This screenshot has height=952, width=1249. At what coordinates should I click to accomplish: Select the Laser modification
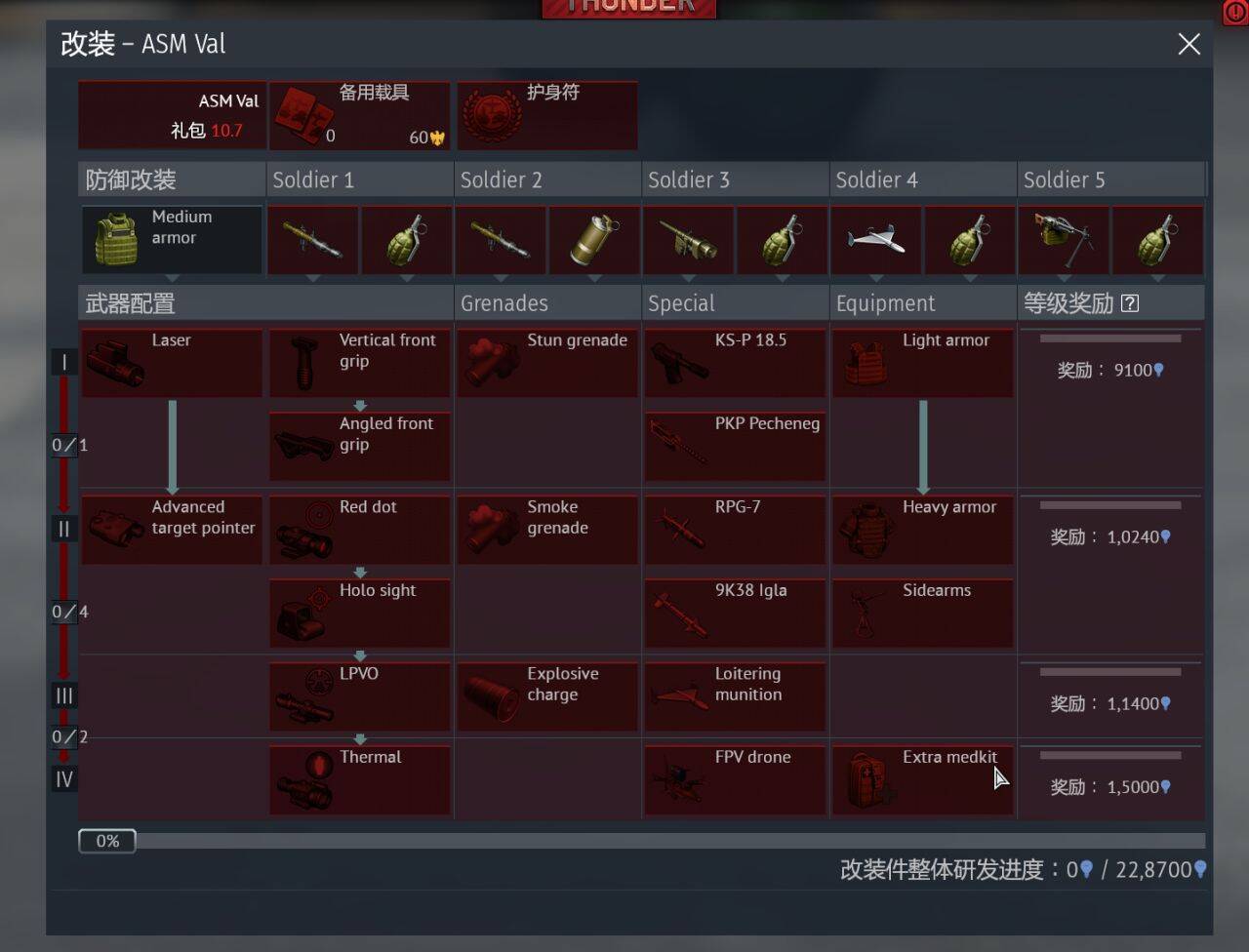pos(172,363)
